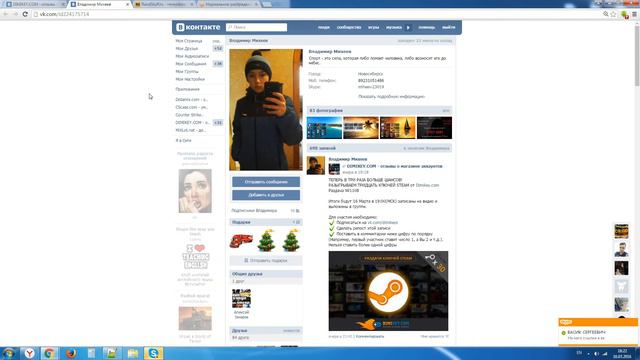Open the palm sunset photo thumbnail

tap(361, 128)
